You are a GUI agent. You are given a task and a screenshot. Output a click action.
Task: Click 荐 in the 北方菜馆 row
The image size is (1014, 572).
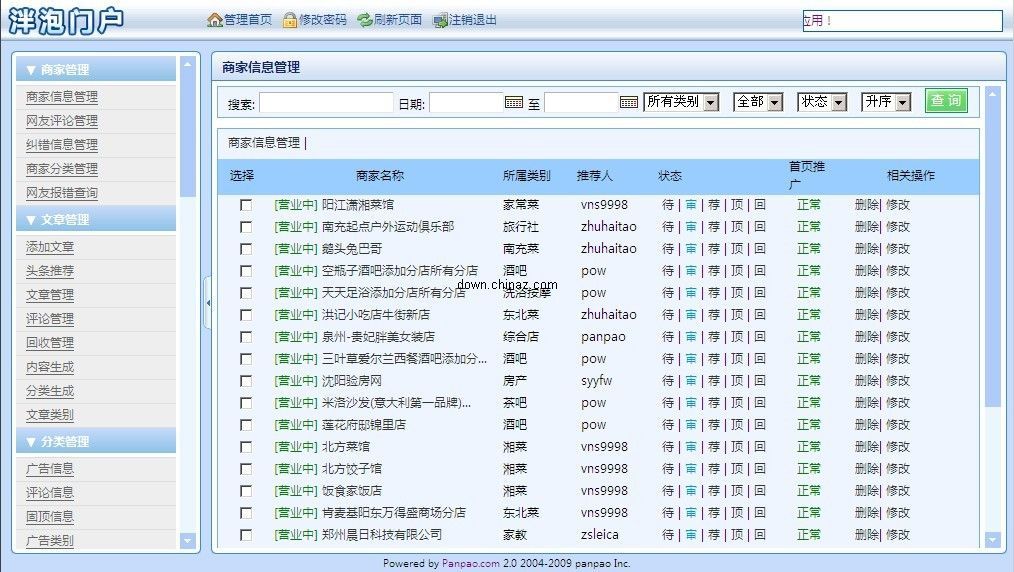(x=714, y=447)
